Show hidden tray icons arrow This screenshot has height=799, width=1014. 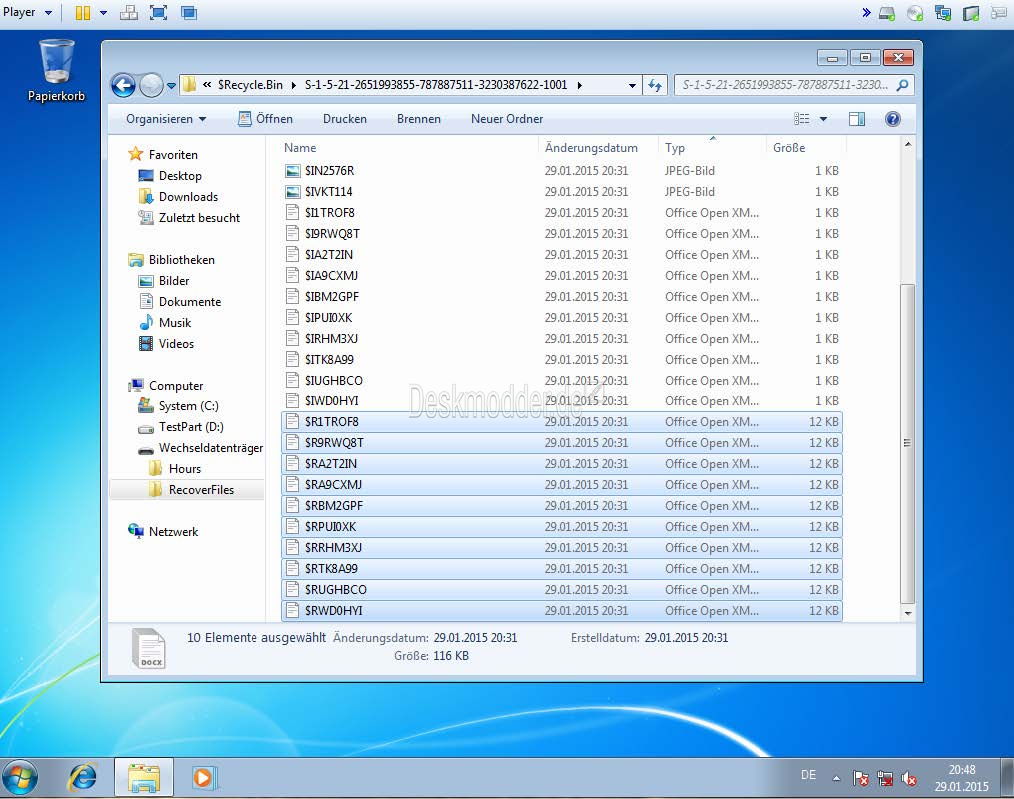click(836, 778)
